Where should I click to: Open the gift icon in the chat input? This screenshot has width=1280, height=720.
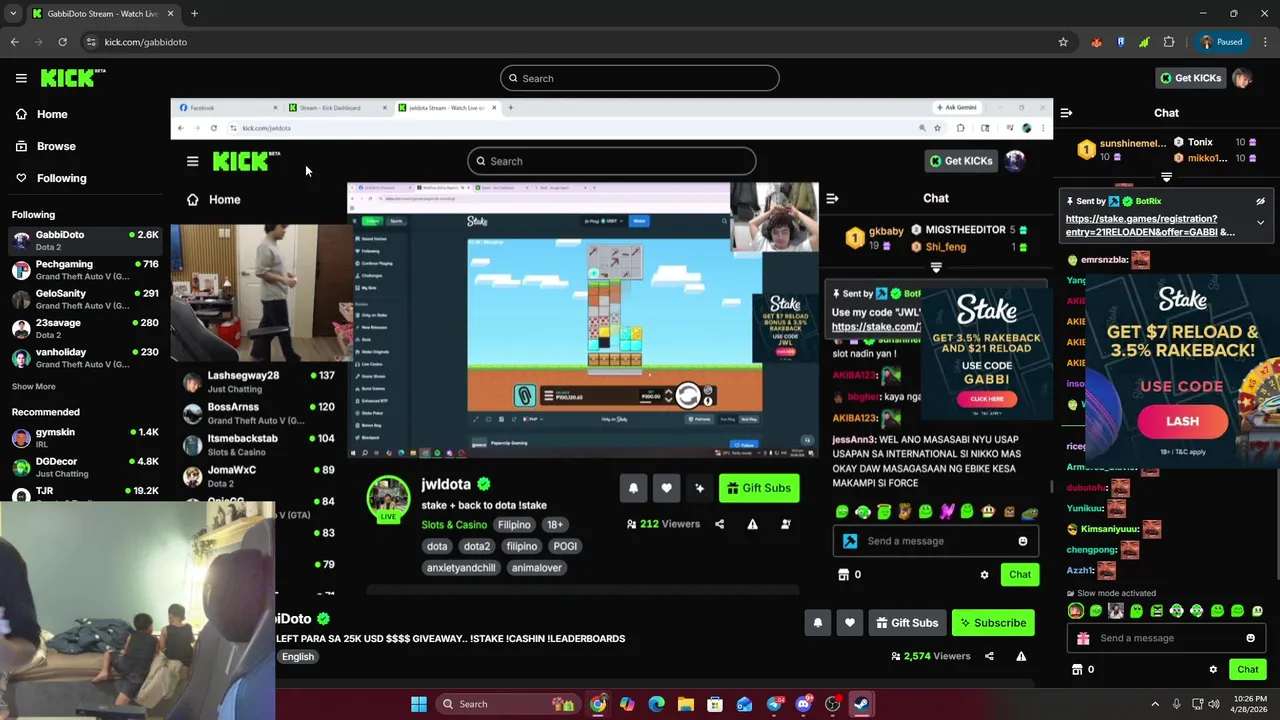tap(1083, 638)
